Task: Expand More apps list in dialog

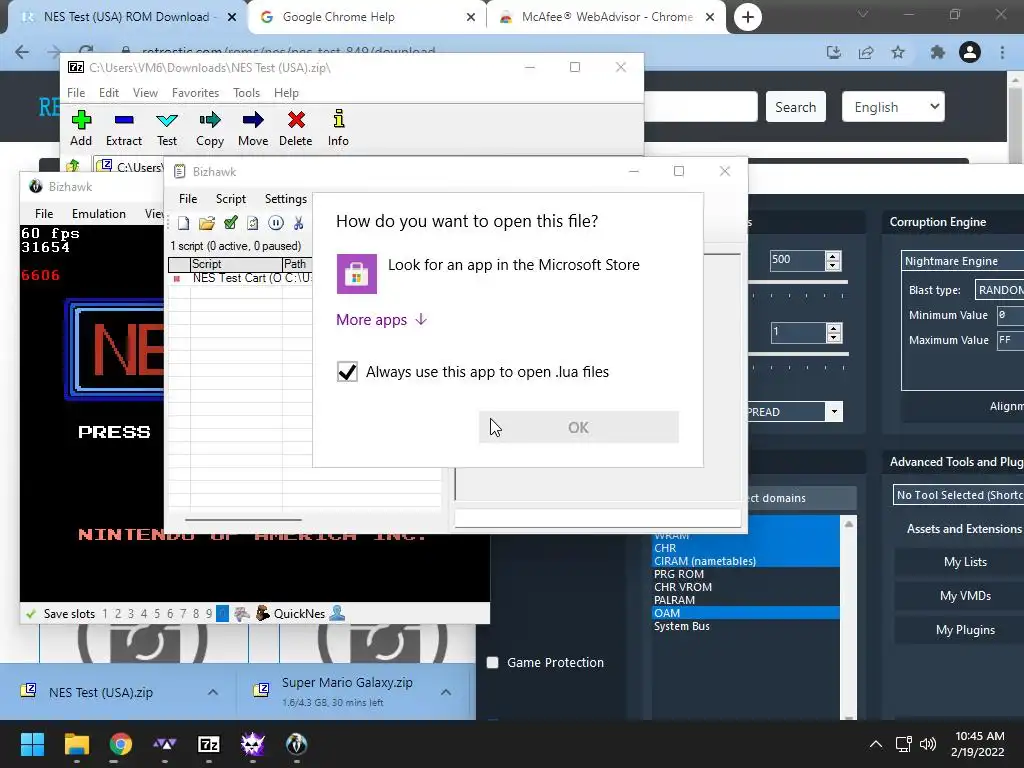Action: pos(381,319)
